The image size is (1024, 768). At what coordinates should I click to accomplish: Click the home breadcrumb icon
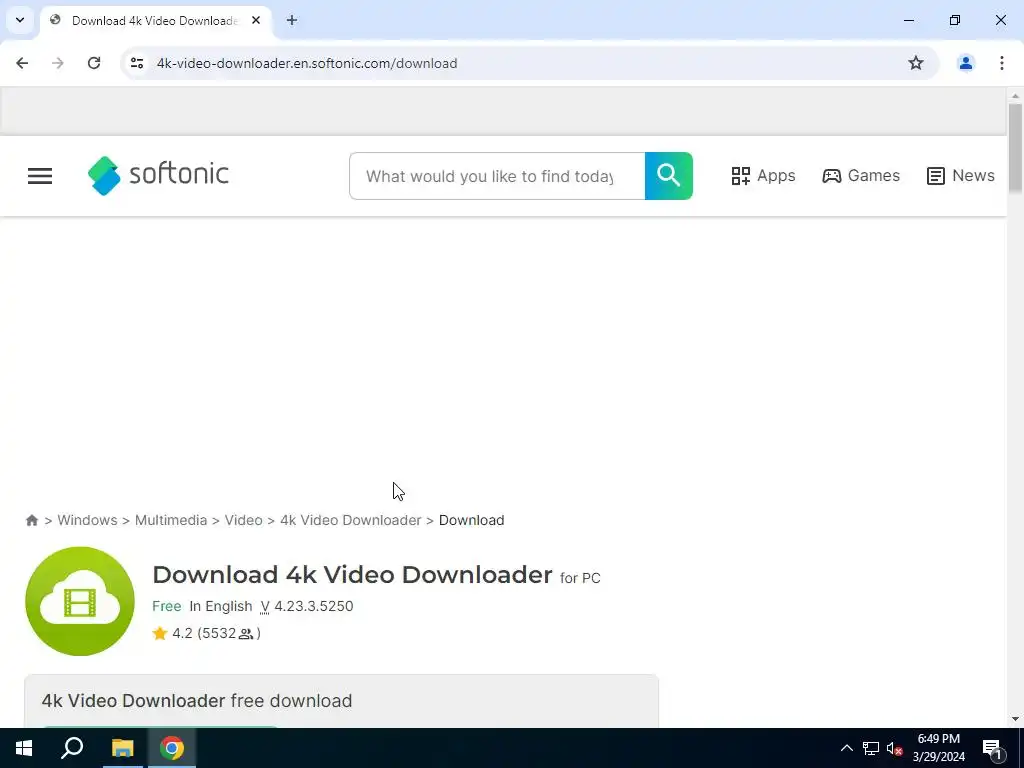pos(31,520)
